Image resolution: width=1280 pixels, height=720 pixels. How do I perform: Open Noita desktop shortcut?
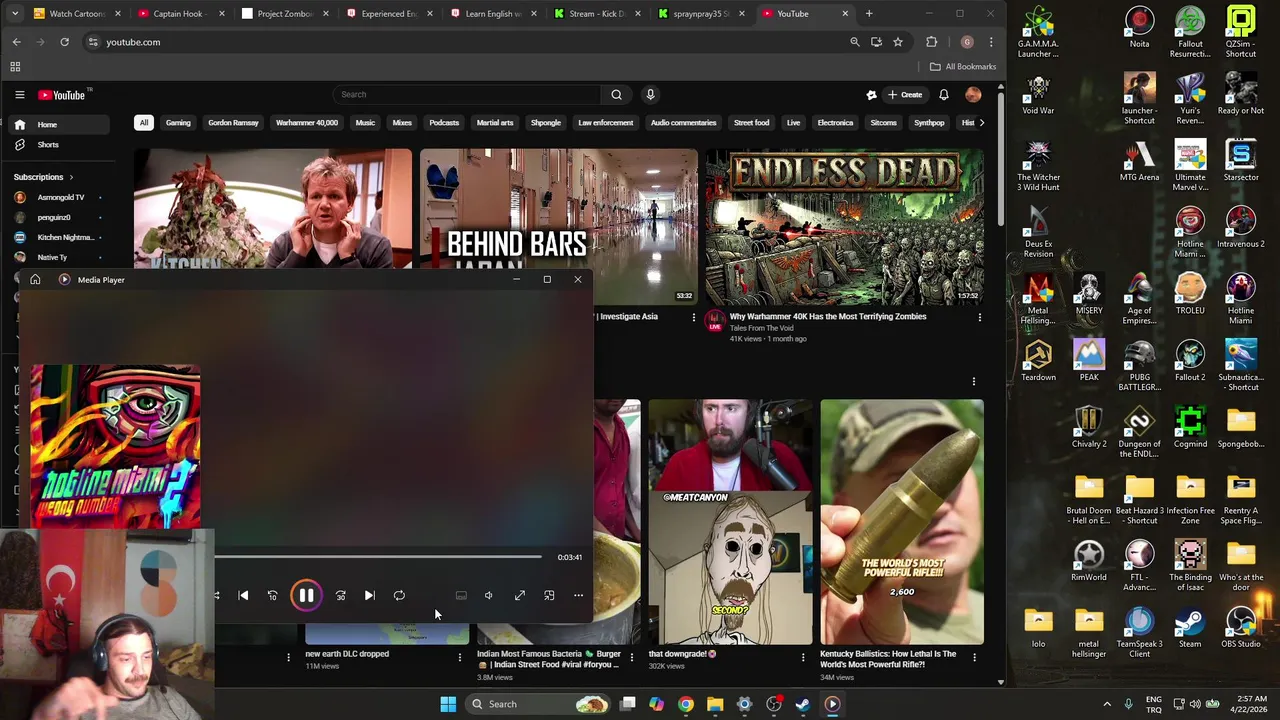click(x=1139, y=28)
